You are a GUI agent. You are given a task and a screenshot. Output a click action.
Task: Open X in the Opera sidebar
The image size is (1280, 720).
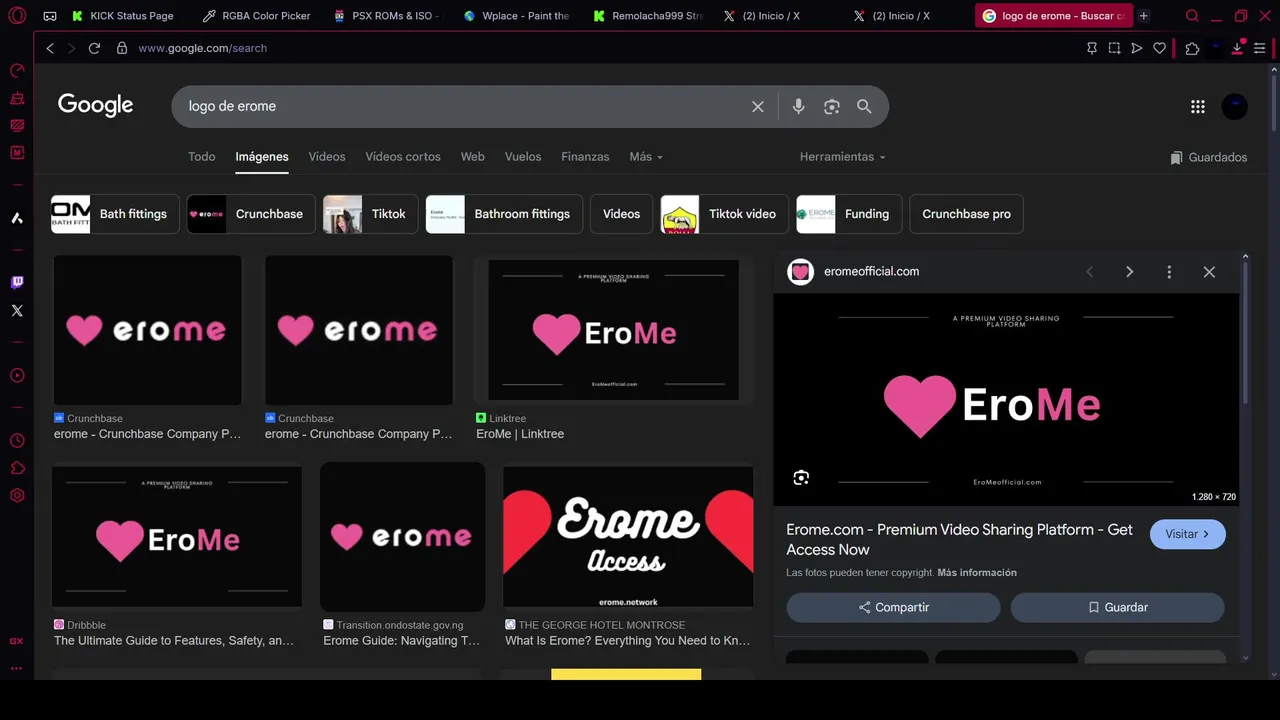17,311
